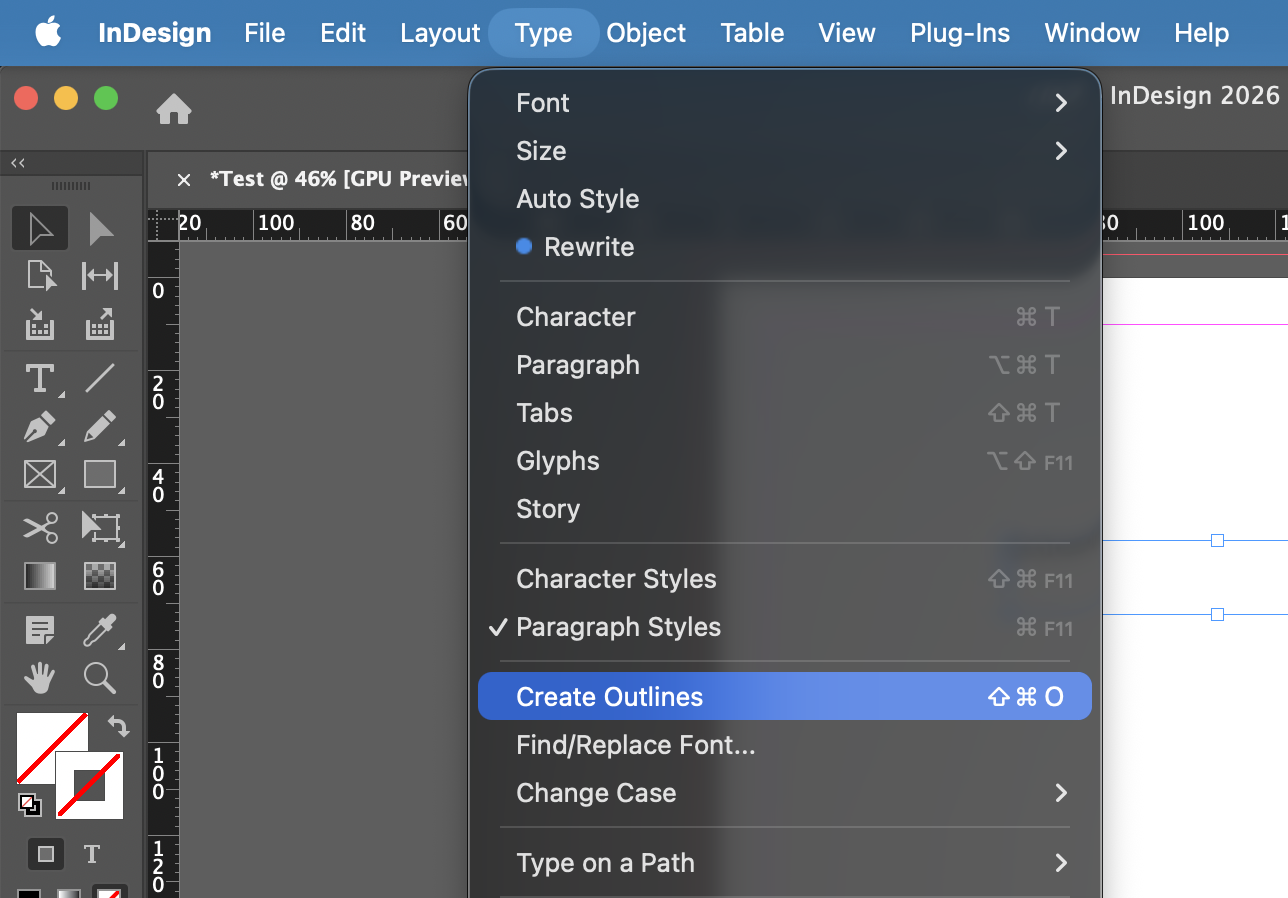Swap fill and stroke colors

click(x=118, y=726)
